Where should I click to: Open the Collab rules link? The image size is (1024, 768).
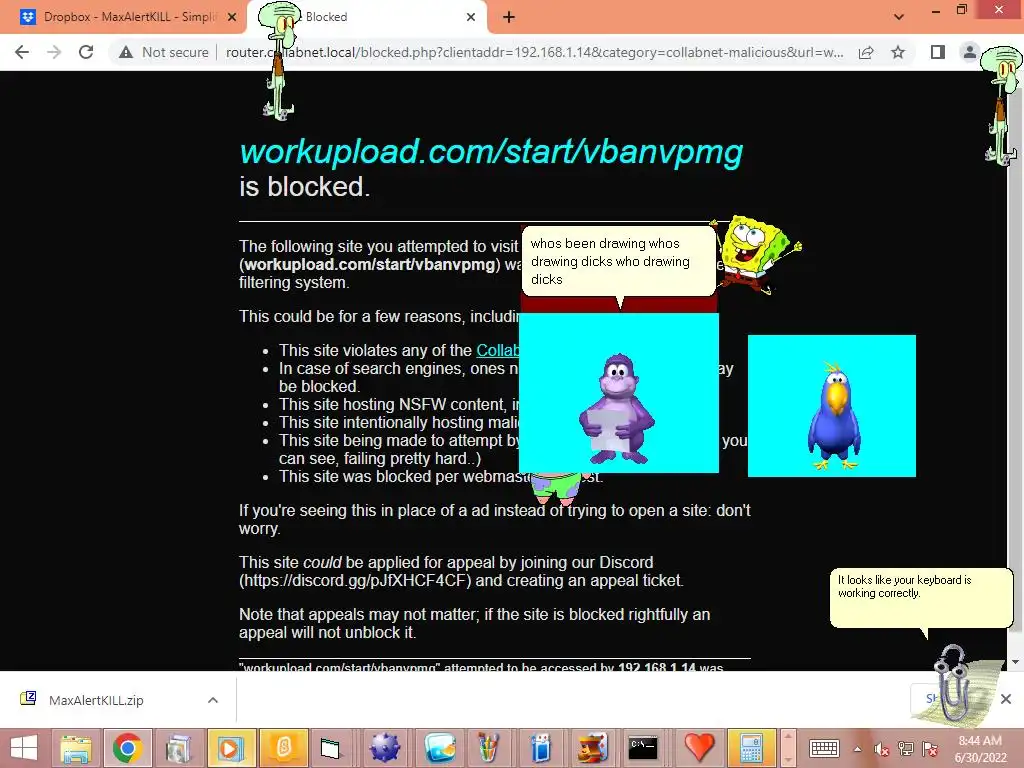tap(498, 350)
